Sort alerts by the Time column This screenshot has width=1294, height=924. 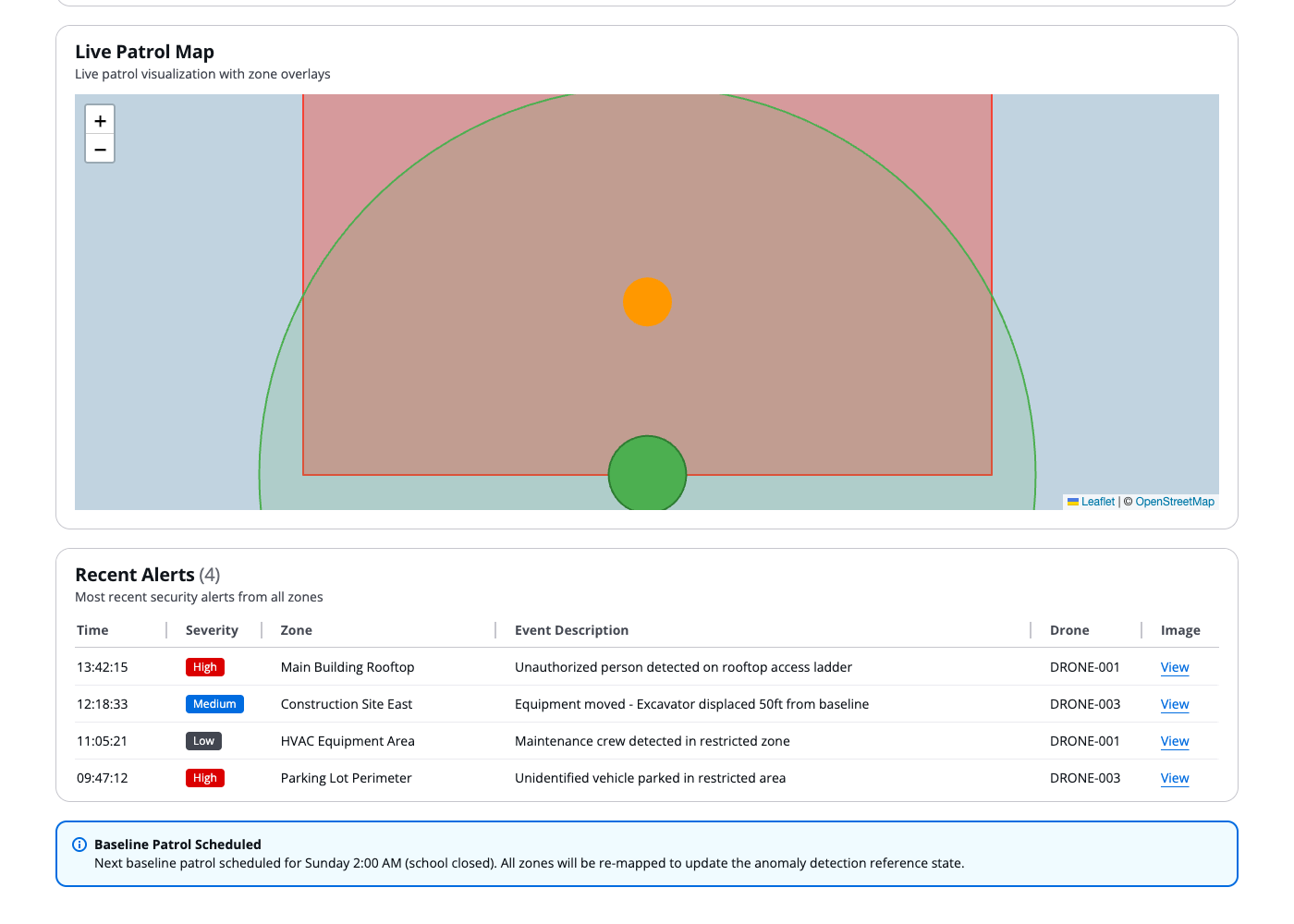point(92,630)
